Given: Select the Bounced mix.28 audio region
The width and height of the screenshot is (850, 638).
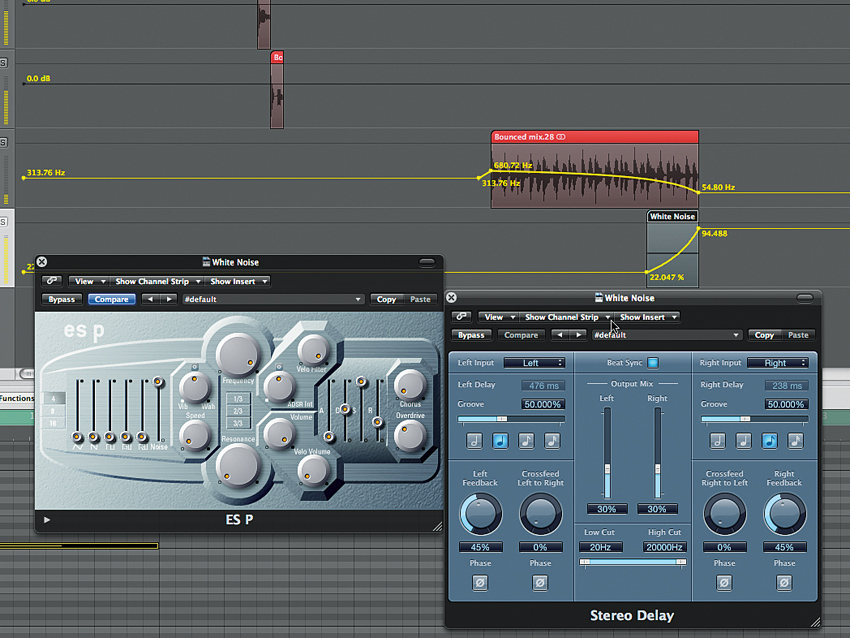Looking at the screenshot, I should pos(595,169).
